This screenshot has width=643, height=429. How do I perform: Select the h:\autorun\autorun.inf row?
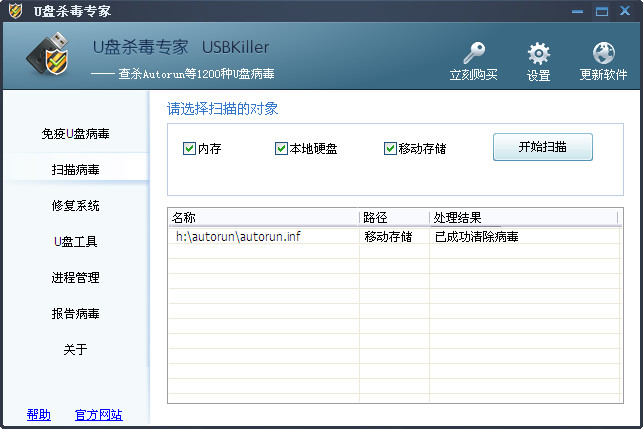pos(395,237)
